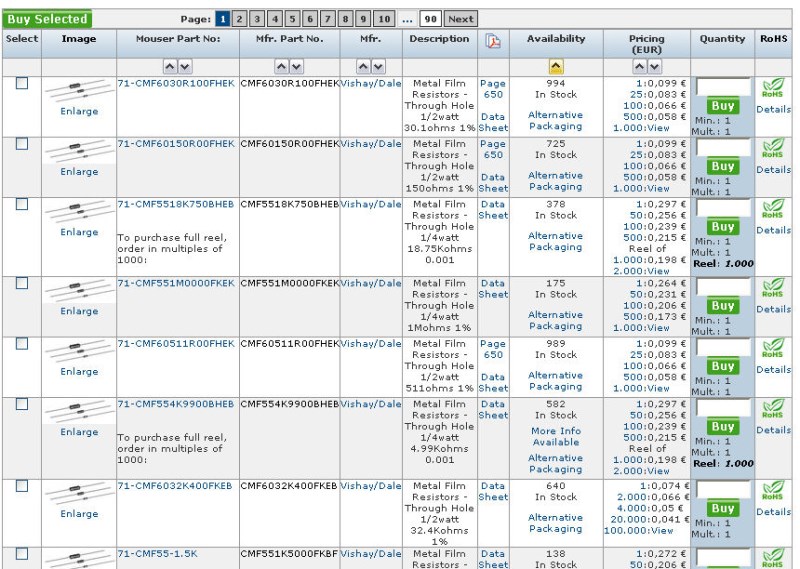The image size is (800, 569).
Task: Click Buy for 71-CMF60150R00FHEK
Action: point(722,167)
